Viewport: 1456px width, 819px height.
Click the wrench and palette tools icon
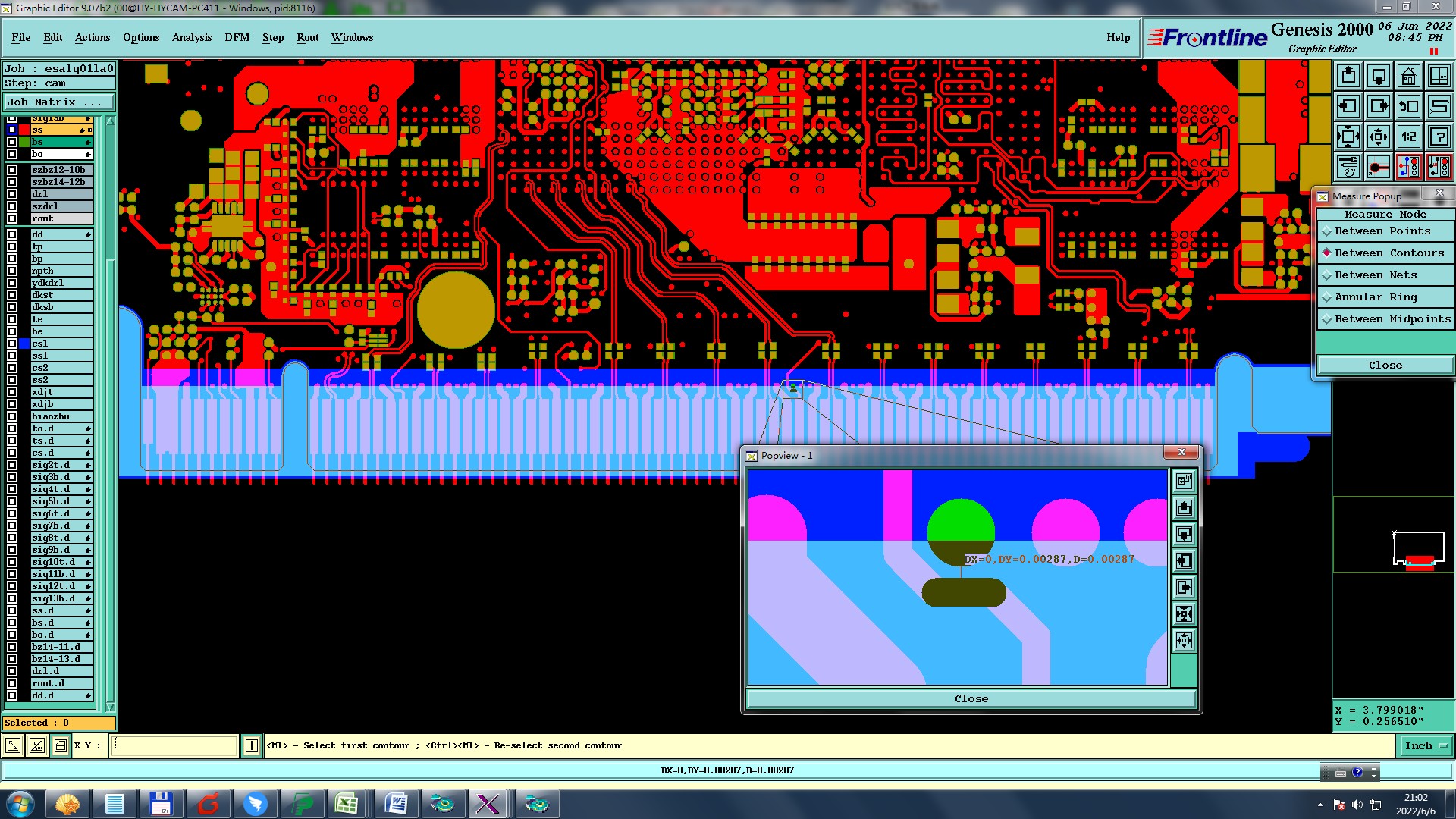(1348, 166)
